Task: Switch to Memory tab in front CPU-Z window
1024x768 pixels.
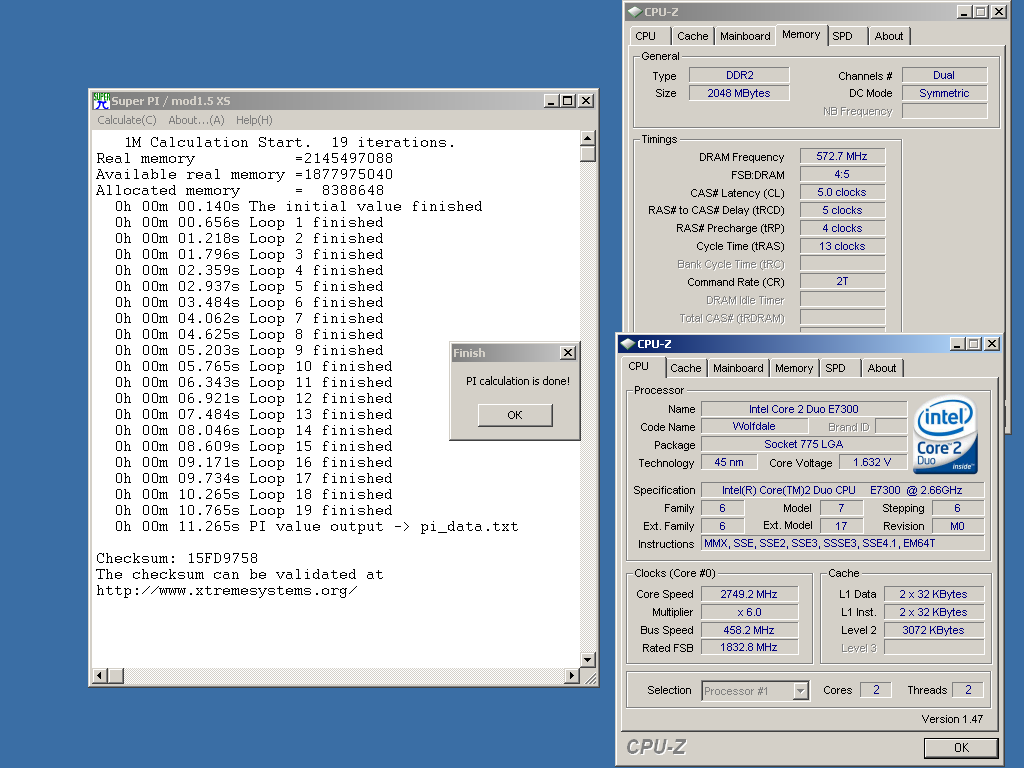Action: [794, 368]
